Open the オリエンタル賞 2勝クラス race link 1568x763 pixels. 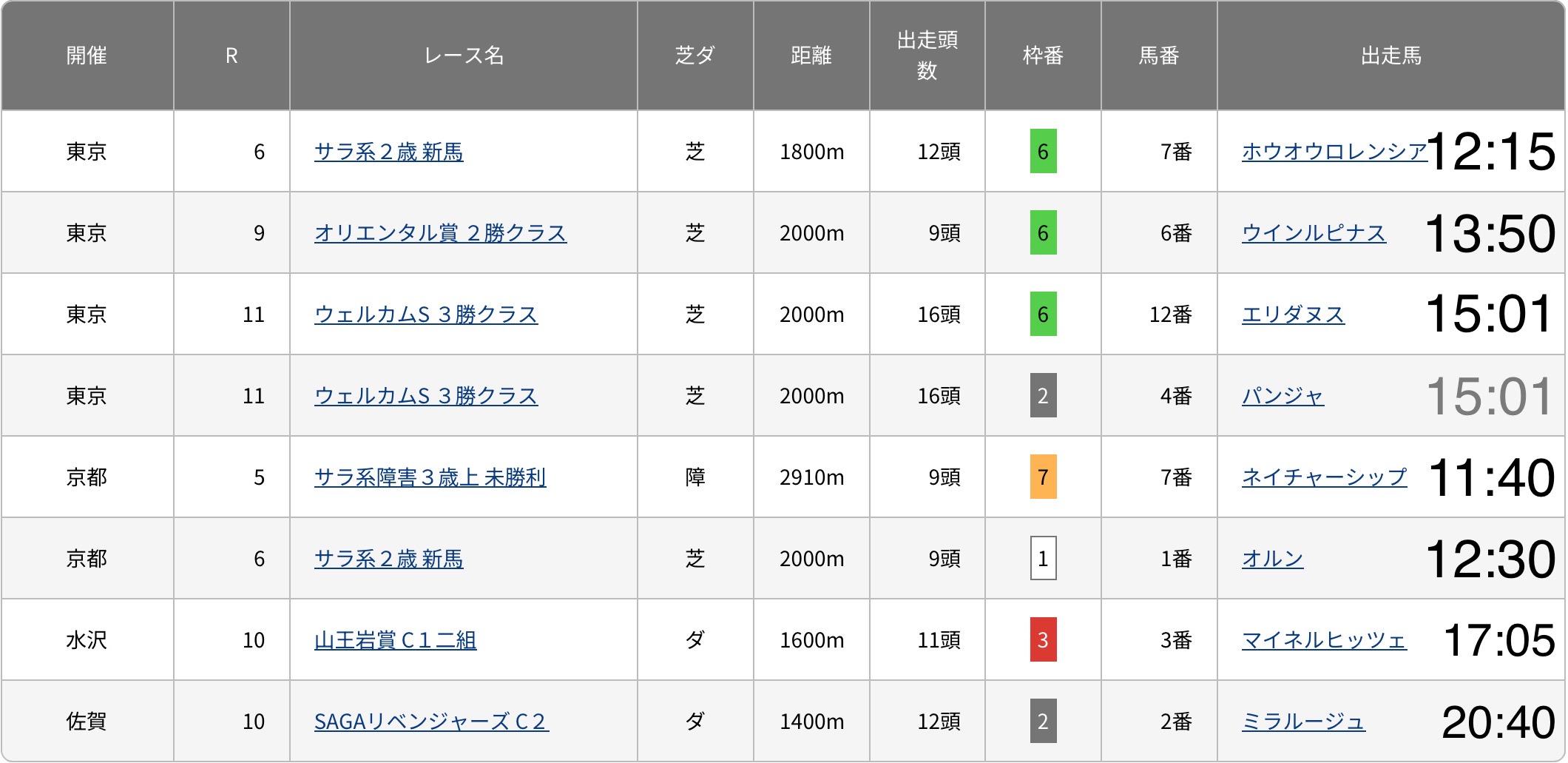440,233
